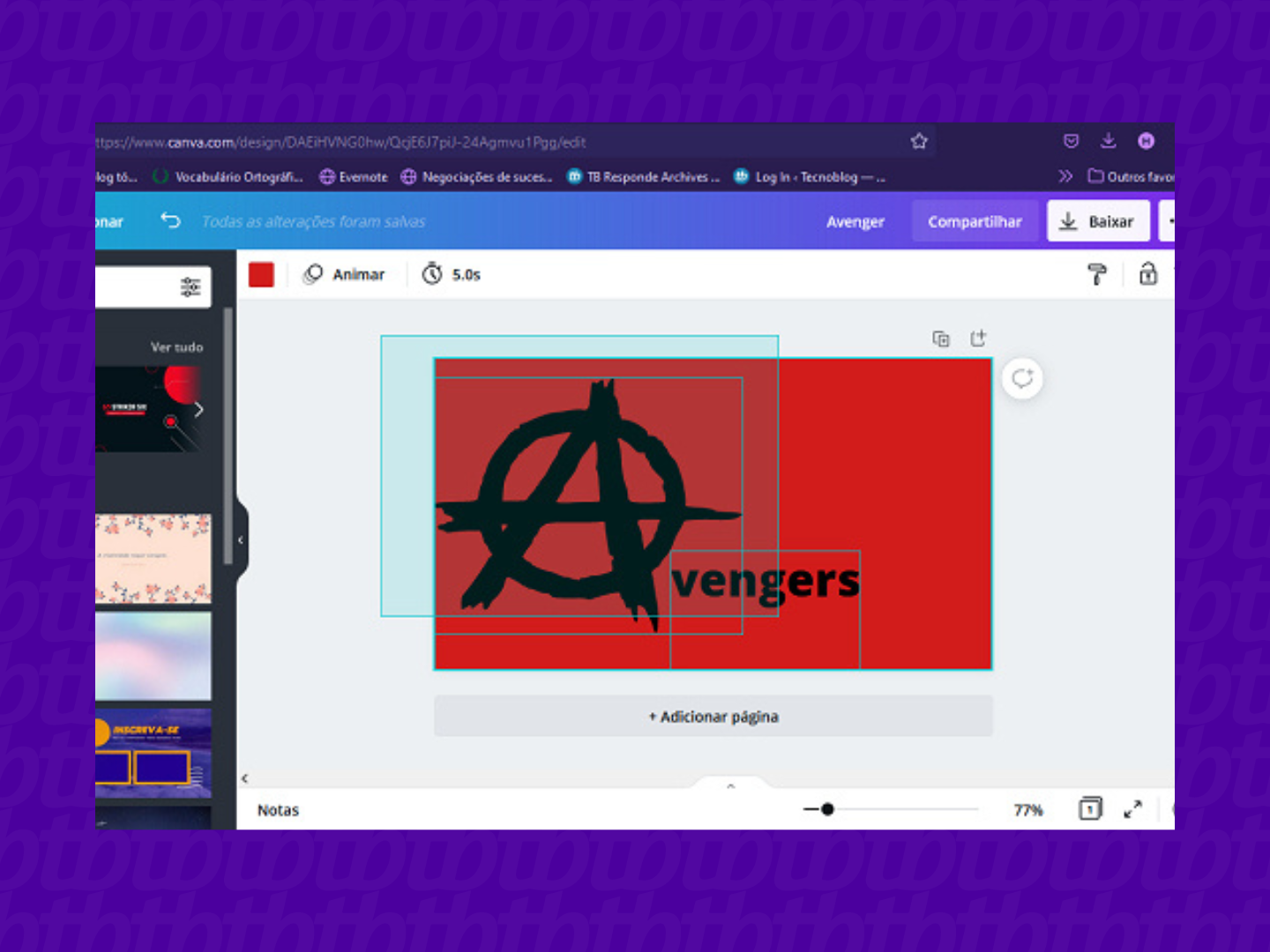Toggle the lock icon in toolbar
1270x952 pixels.
coord(1147,274)
